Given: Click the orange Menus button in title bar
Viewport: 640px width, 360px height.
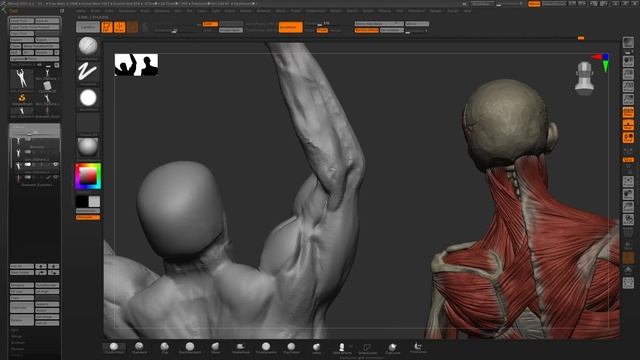Looking at the screenshot, I should [x=534, y=4].
